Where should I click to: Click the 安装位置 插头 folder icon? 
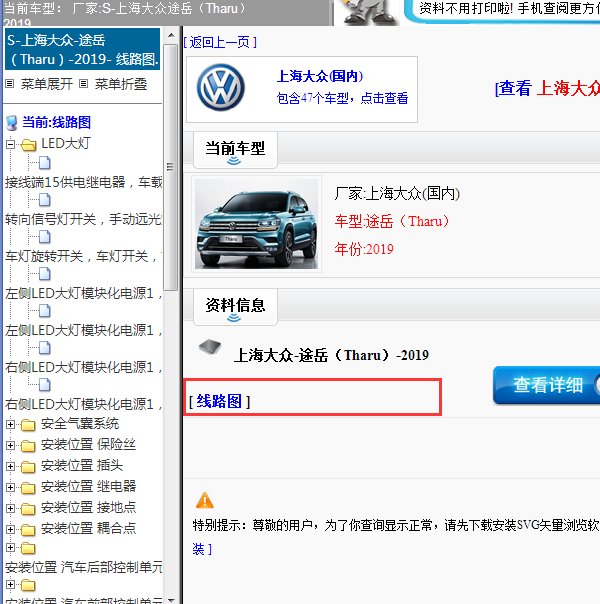click(x=28, y=467)
